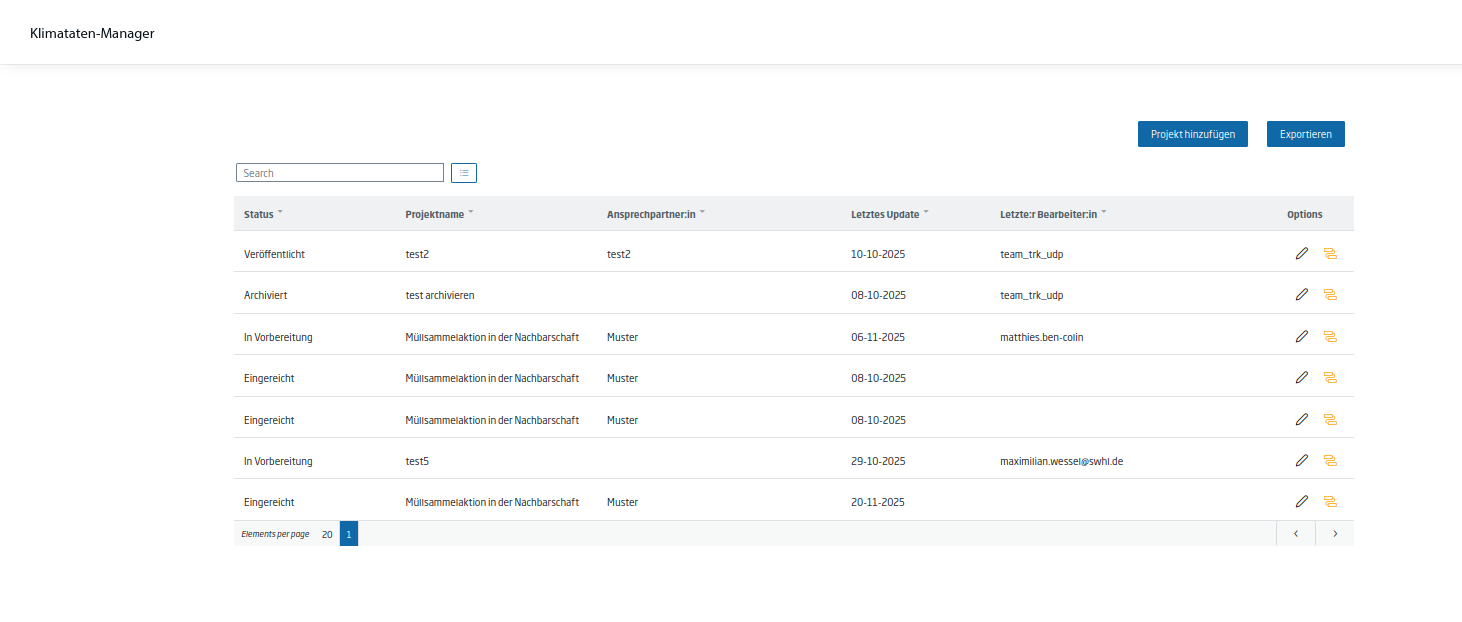Select page 1 in the pagination bar

[x=348, y=533]
